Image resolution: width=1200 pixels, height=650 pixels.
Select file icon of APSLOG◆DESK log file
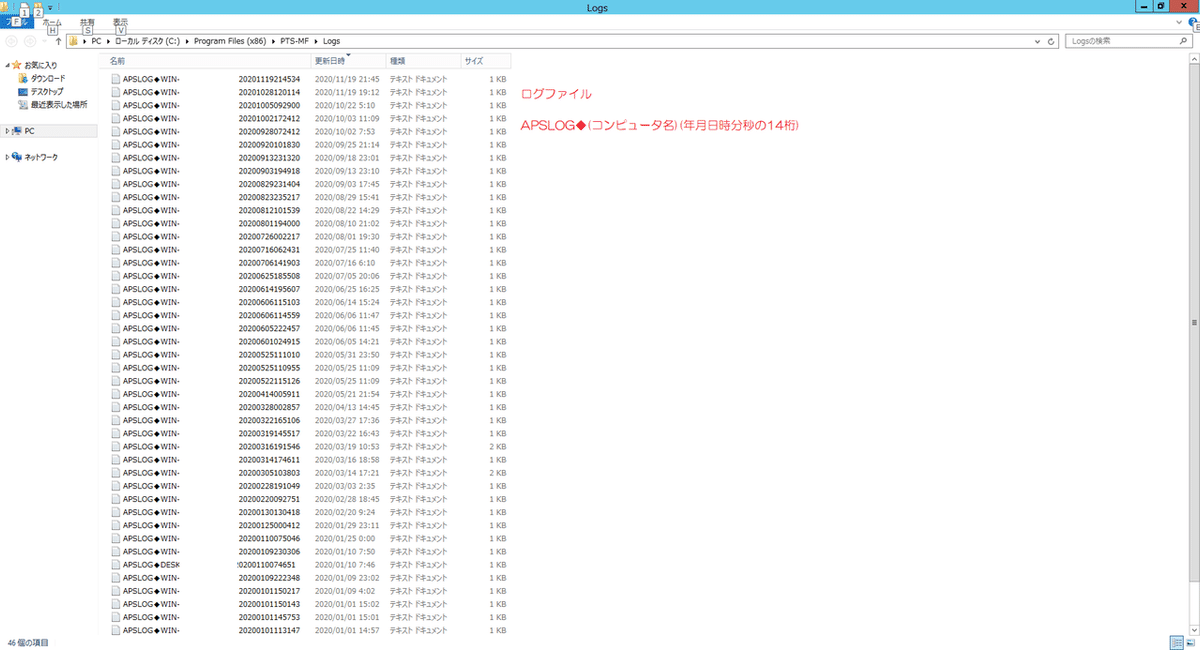click(x=116, y=564)
